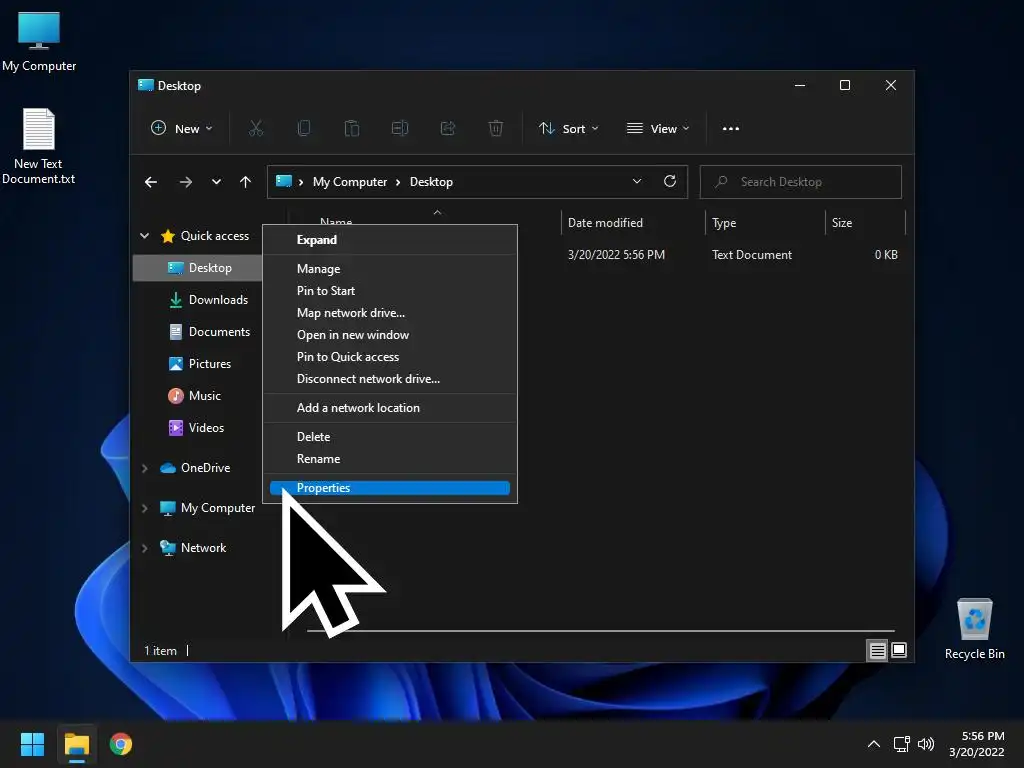Select Pin to Quick access entry
Screen dimensions: 1024x768
tap(390, 357)
